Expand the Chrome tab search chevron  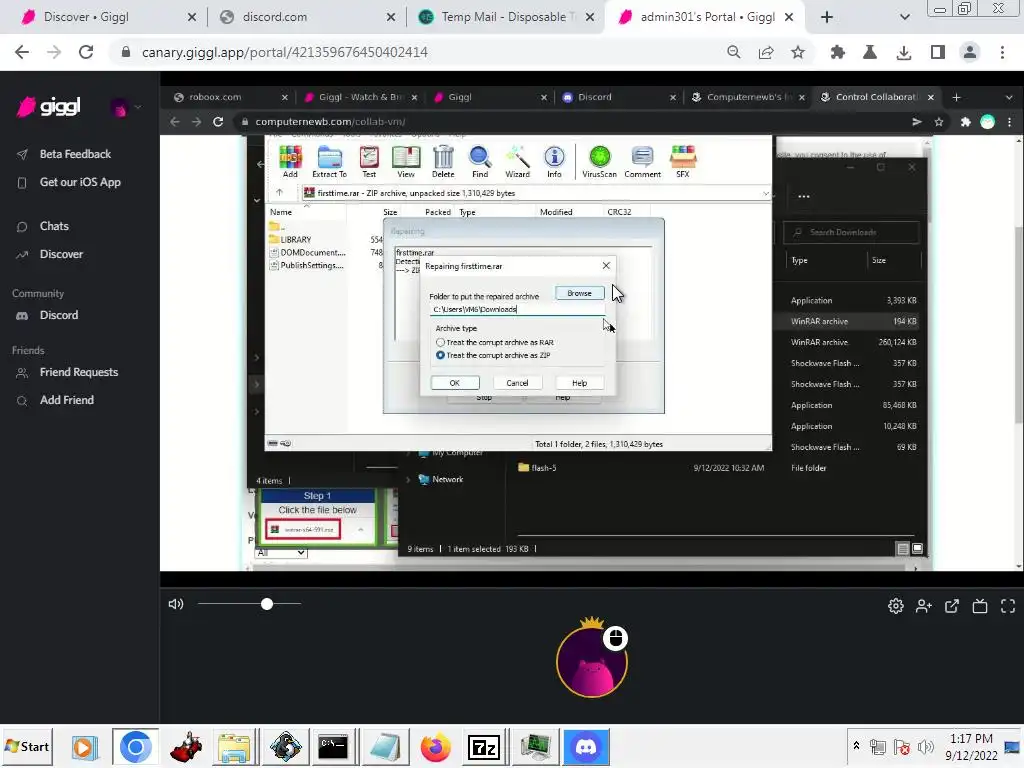coord(904,17)
